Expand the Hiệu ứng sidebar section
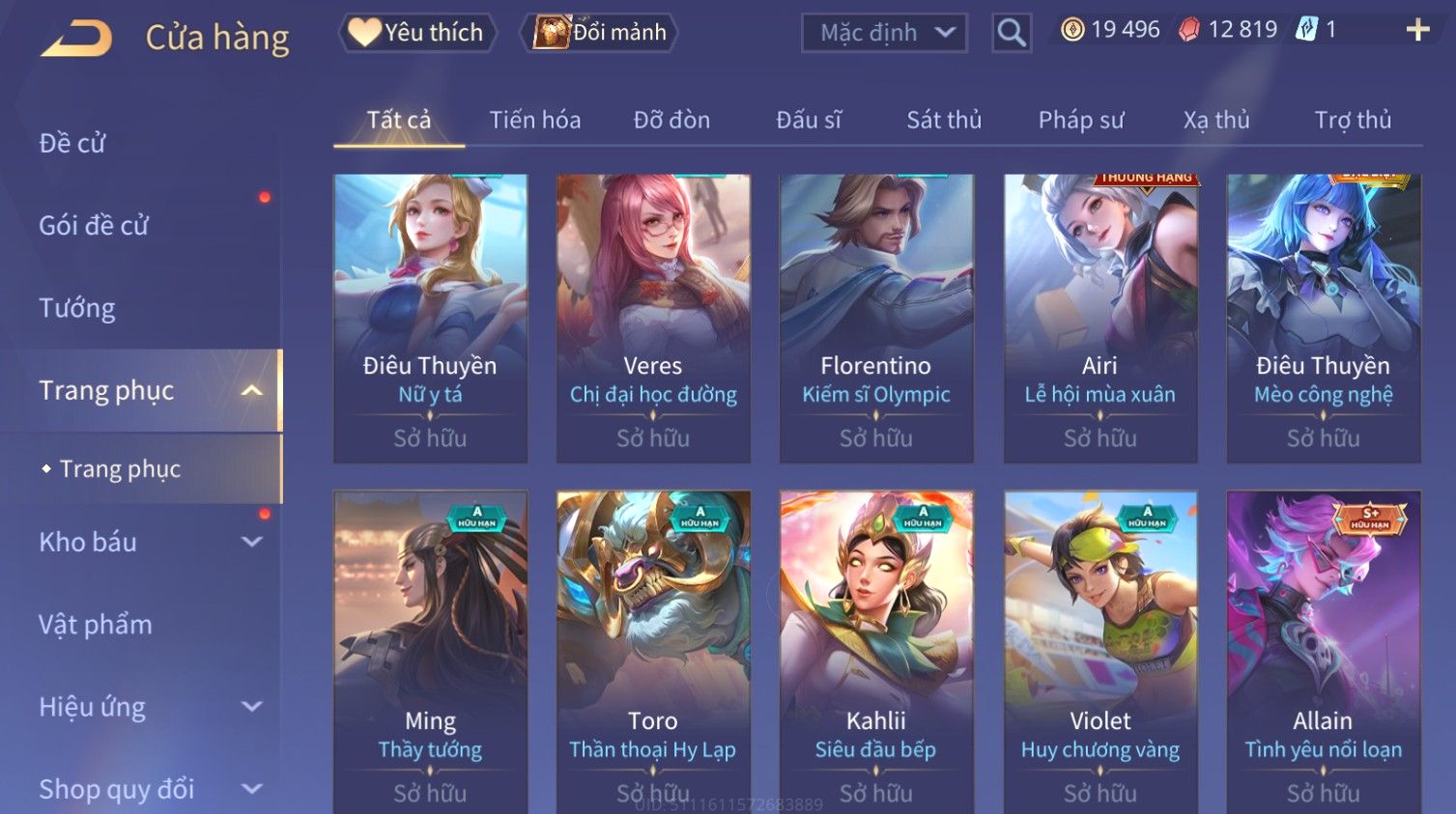The width and height of the screenshot is (1456, 814). (252, 707)
